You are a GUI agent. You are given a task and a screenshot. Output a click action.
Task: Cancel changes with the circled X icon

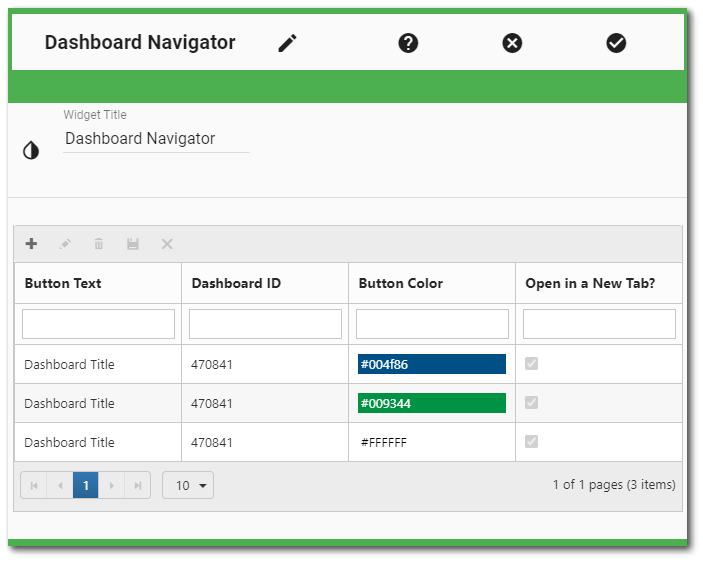pos(512,43)
